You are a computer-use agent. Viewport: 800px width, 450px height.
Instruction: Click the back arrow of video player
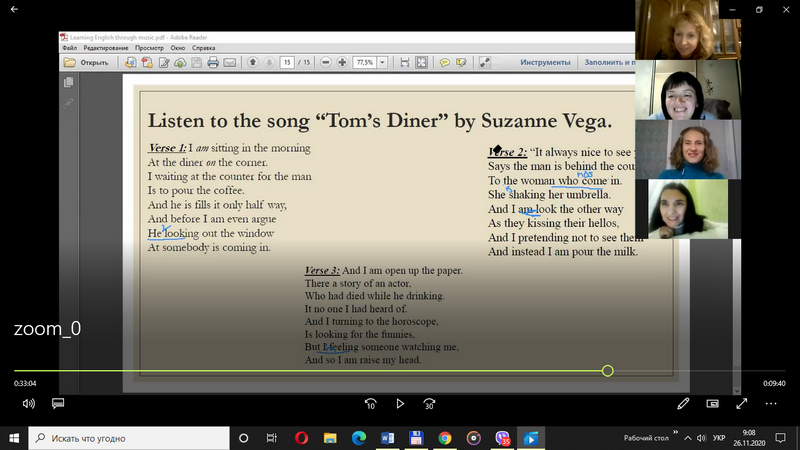pos(14,9)
